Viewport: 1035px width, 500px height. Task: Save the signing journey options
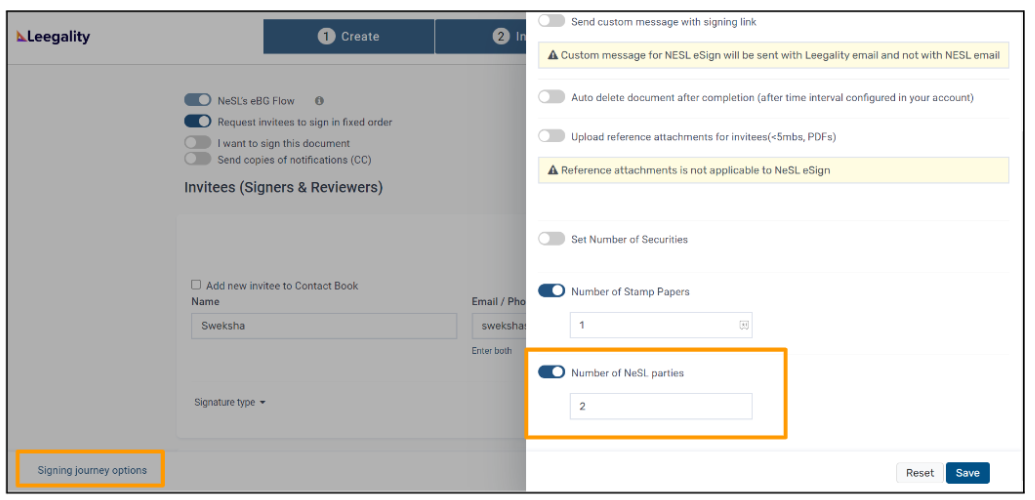[x=968, y=473]
